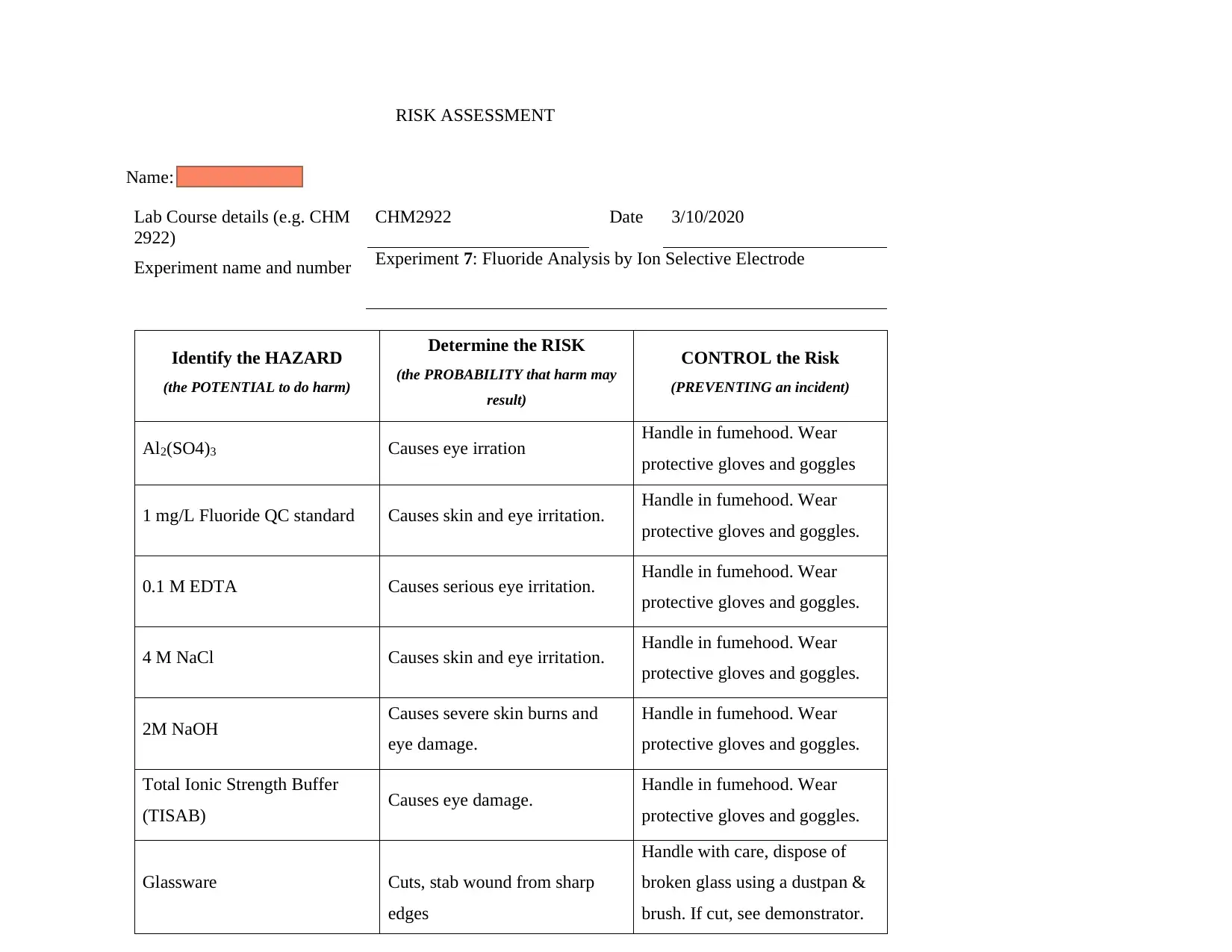
Task: Click 'Cuts, stab wound from sharp edges' cell
Action: coord(506,887)
